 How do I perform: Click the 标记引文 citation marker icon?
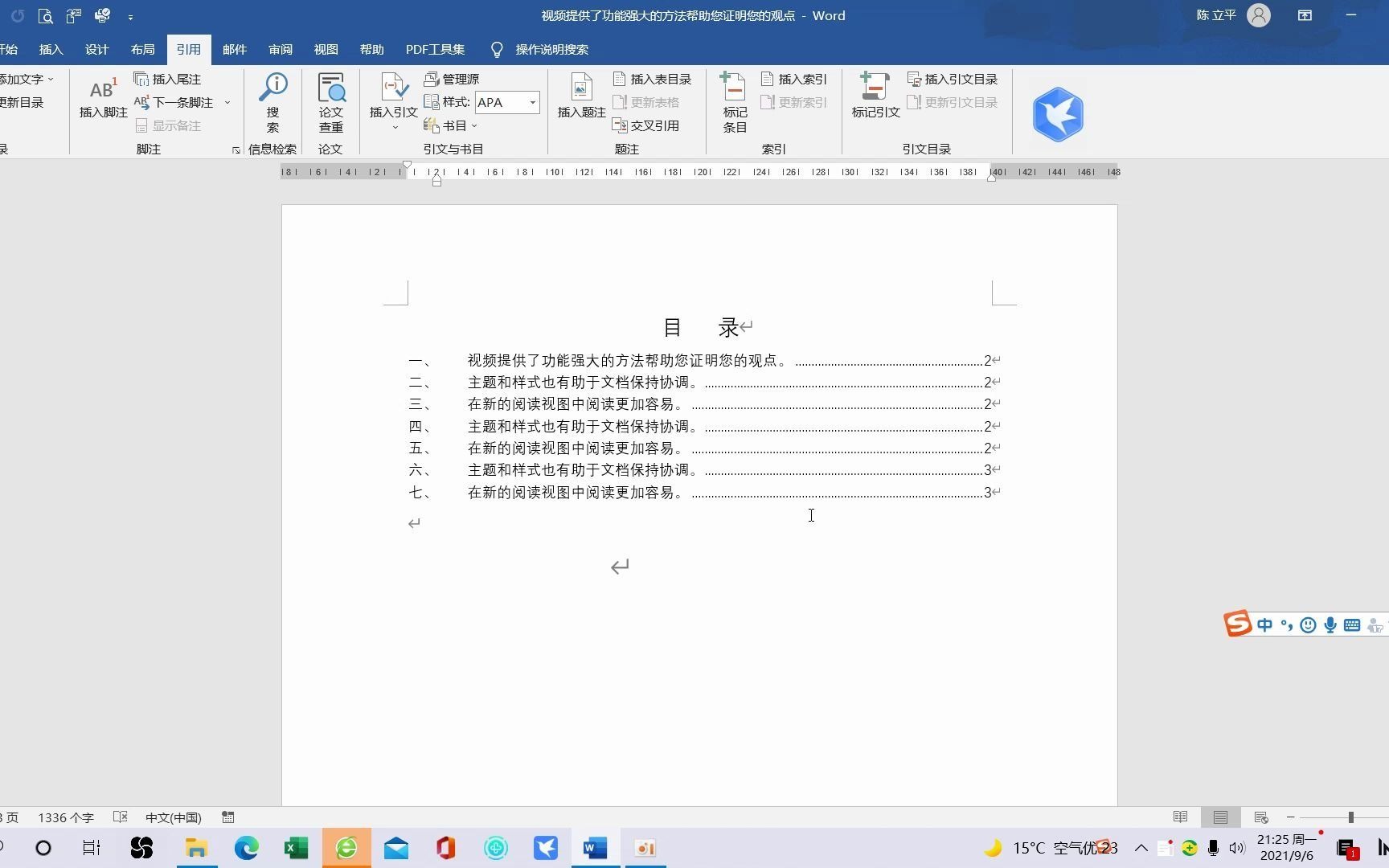coord(874,102)
